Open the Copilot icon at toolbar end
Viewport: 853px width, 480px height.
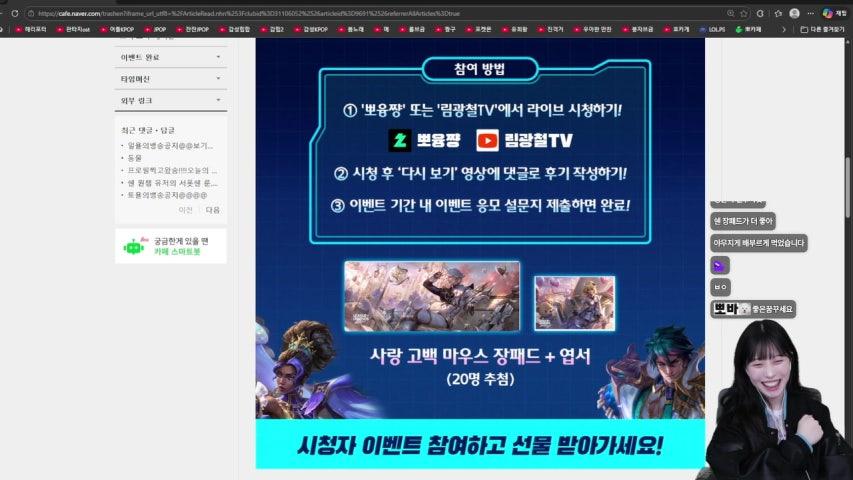(x=828, y=14)
